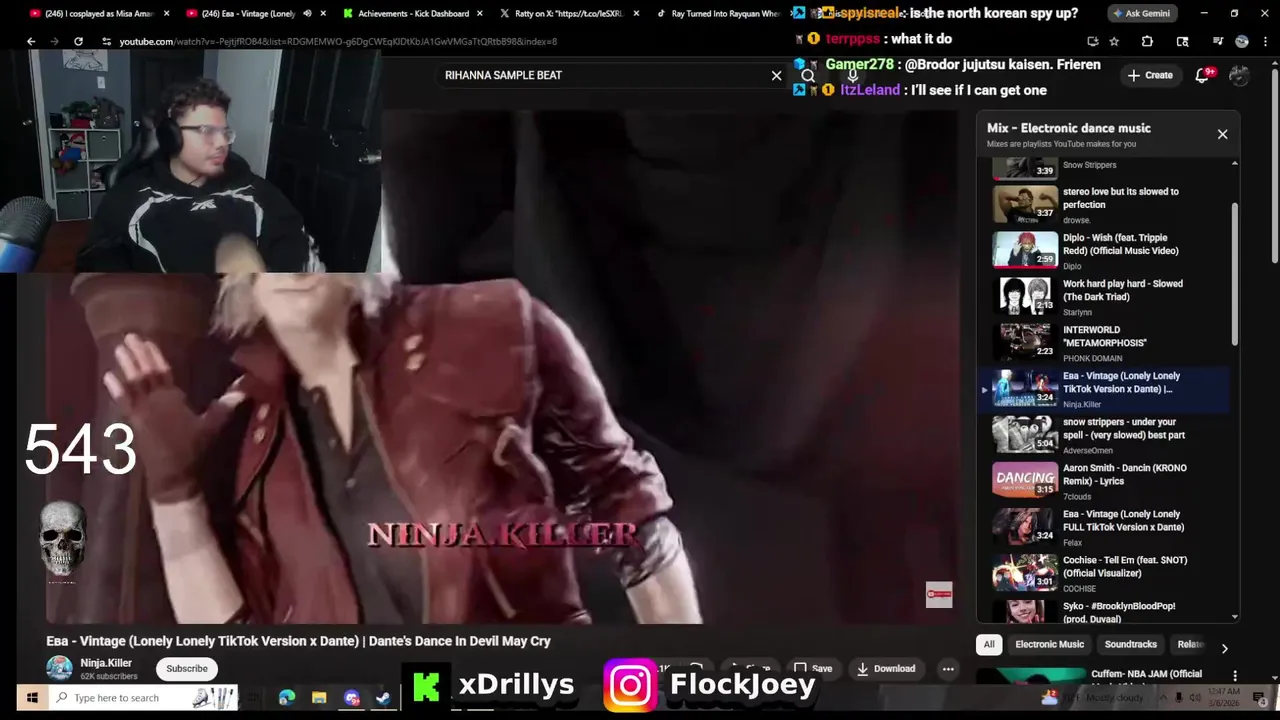This screenshot has height=720, width=1280.
Task: Go forward one page in browser
Action: pos(54,41)
